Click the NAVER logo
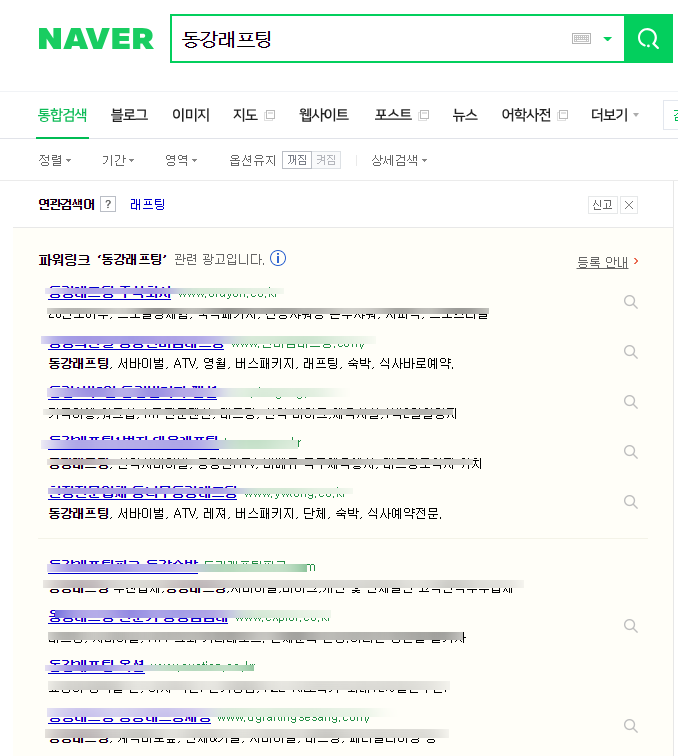The width and height of the screenshot is (678, 756). [96, 39]
